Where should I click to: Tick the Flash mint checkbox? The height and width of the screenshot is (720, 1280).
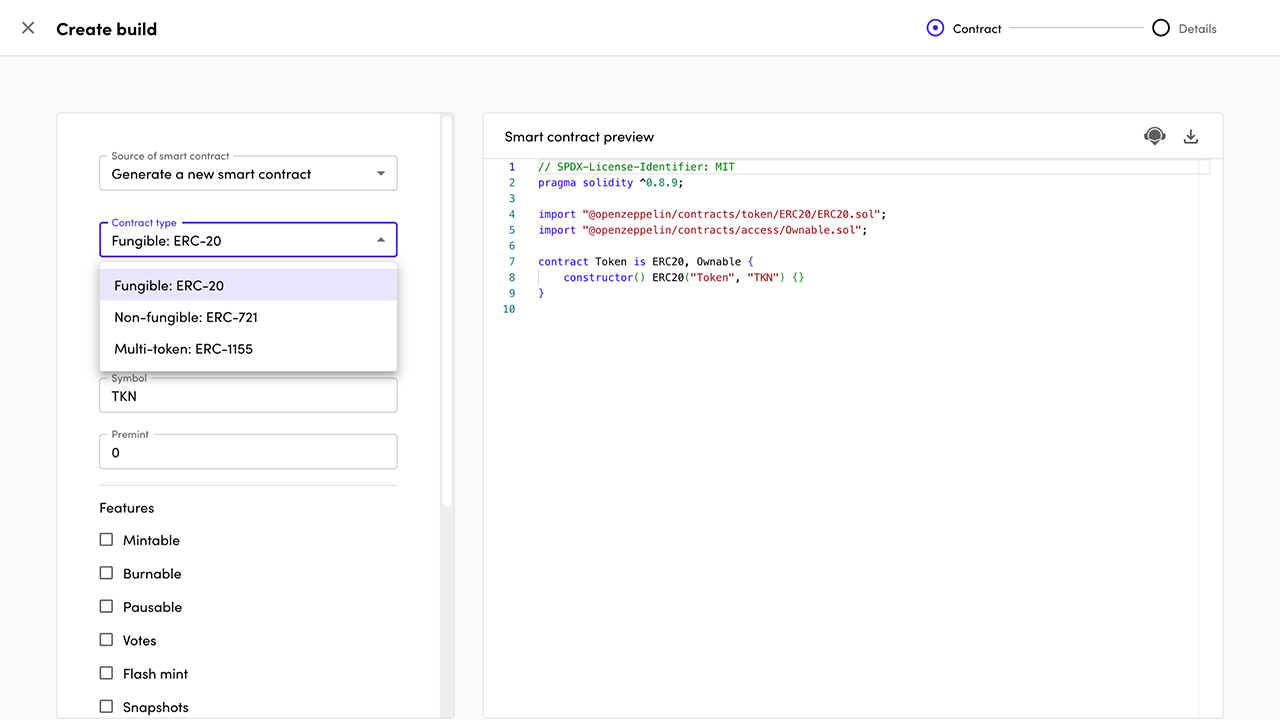tap(107, 673)
